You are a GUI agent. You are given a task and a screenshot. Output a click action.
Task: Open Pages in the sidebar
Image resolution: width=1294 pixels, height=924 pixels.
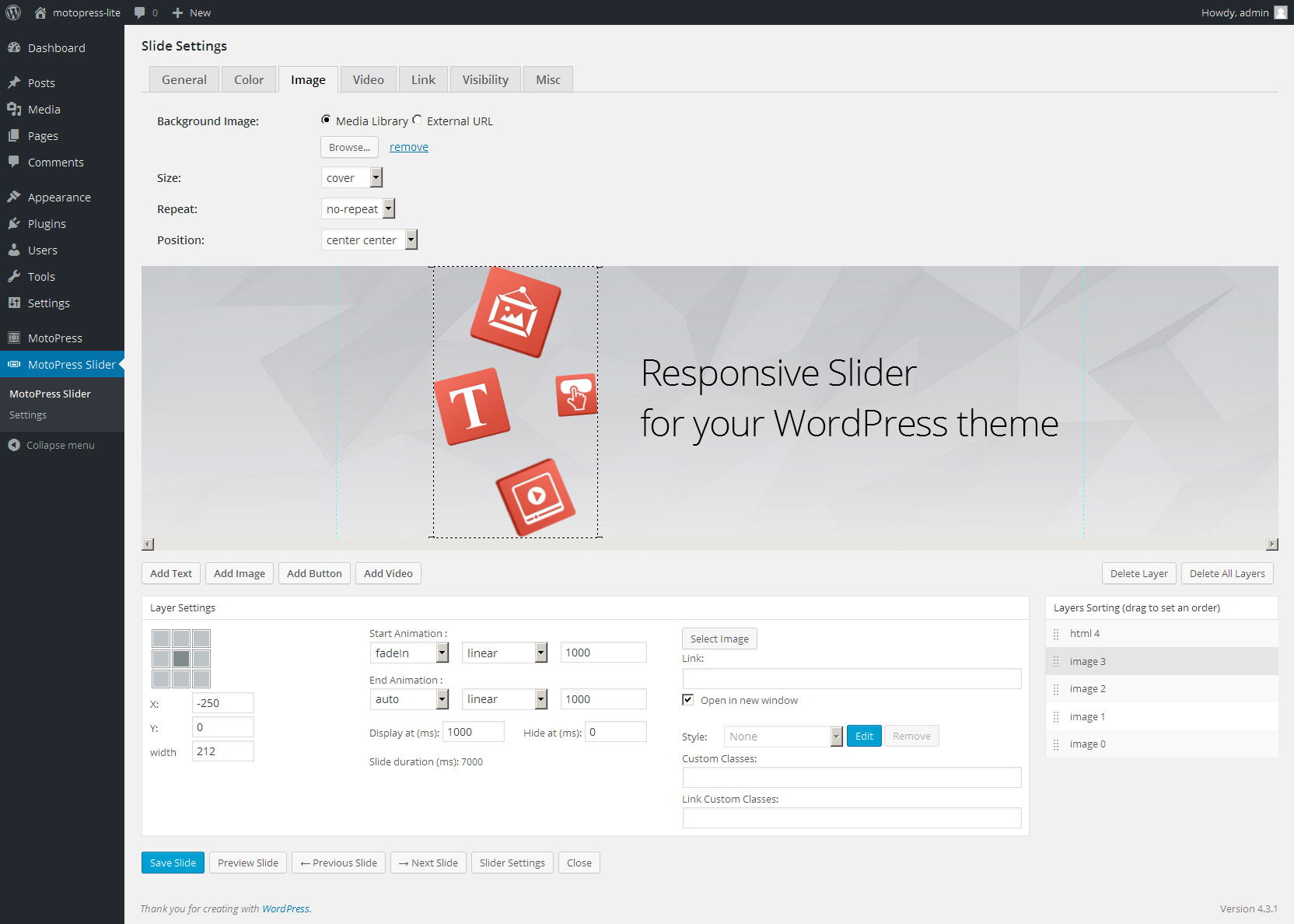point(62,136)
